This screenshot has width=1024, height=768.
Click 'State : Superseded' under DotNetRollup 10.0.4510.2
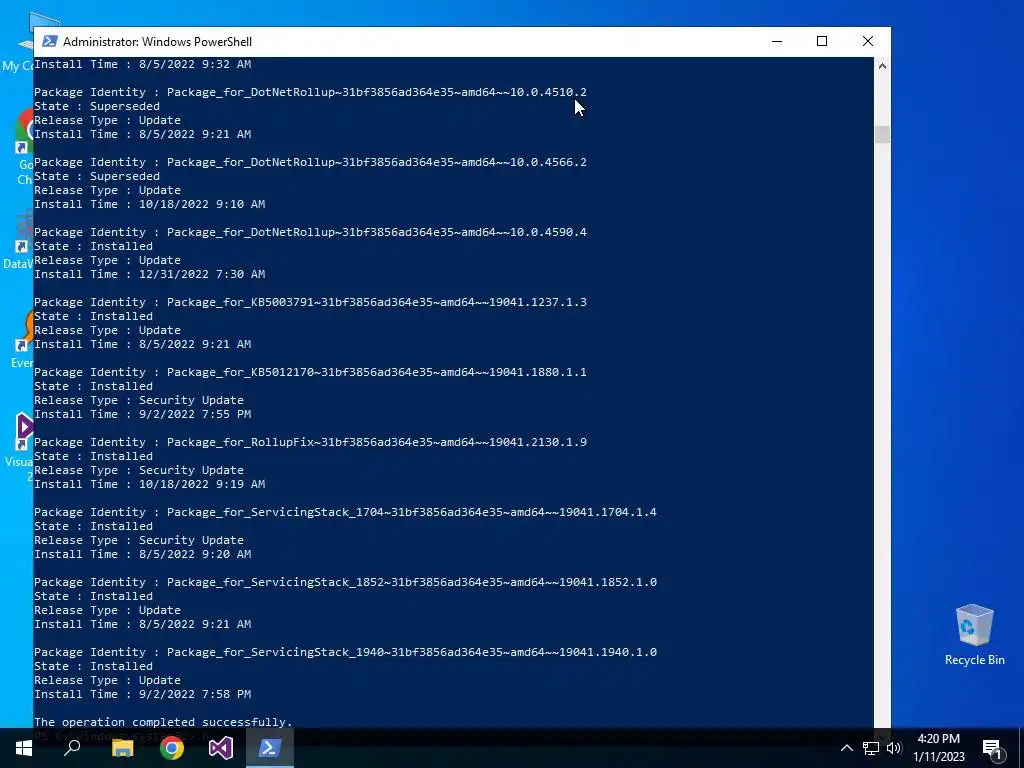point(97,106)
